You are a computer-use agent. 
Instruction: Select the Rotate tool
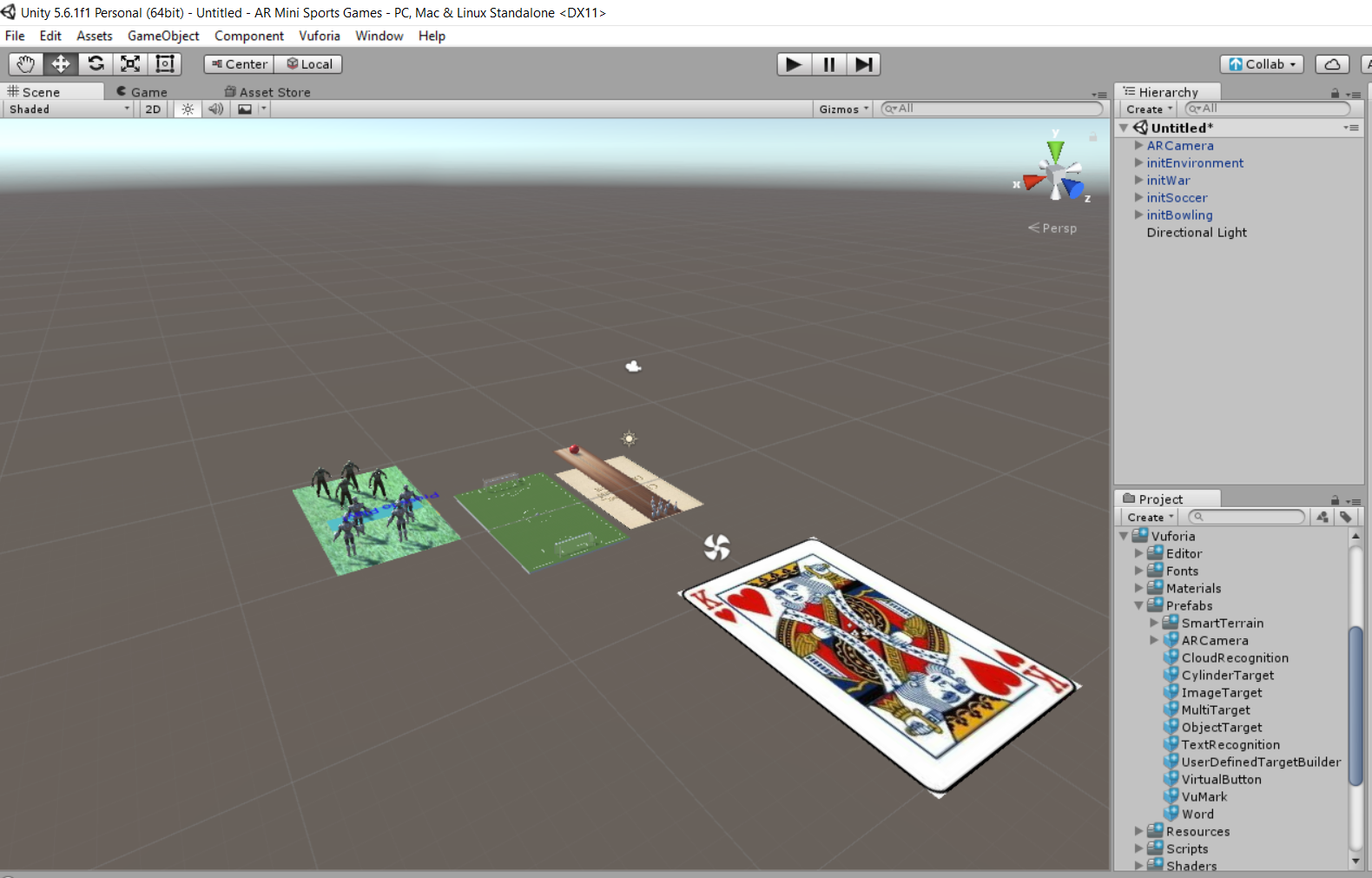(96, 64)
